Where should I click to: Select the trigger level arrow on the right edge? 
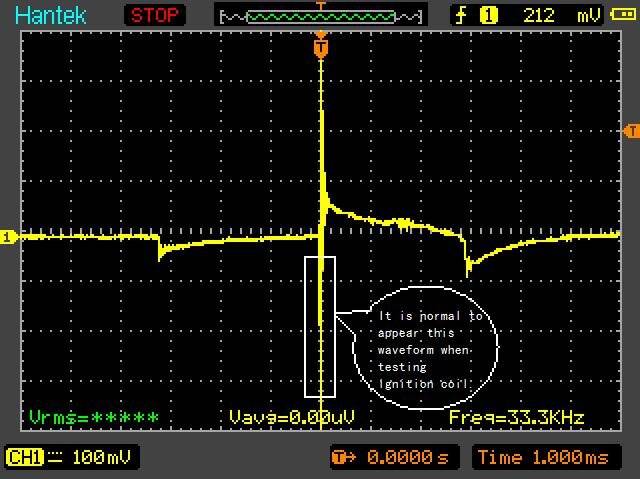631,131
